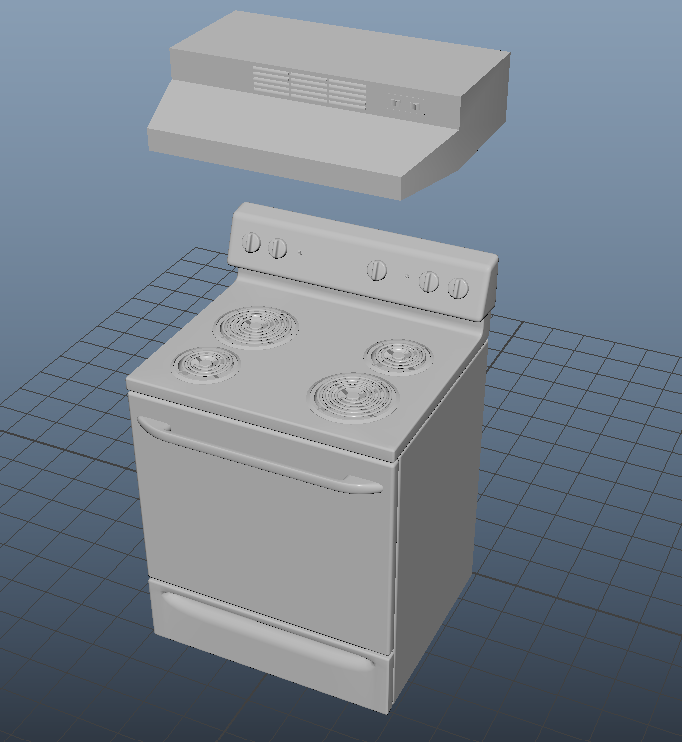Select the small rear-right stove burner coil
This screenshot has height=742, width=682.
pyautogui.click(x=400, y=356)
